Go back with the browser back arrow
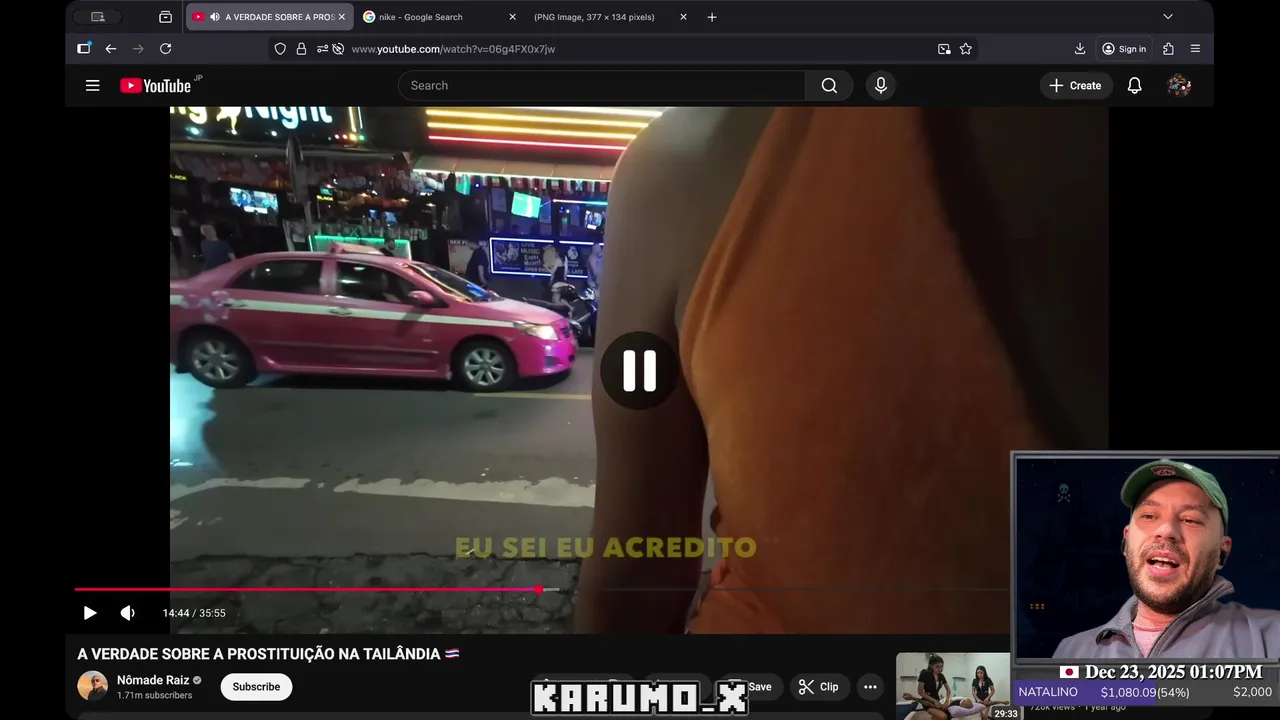The height and width of the screenshot is (720, 1280). point(111,49)
